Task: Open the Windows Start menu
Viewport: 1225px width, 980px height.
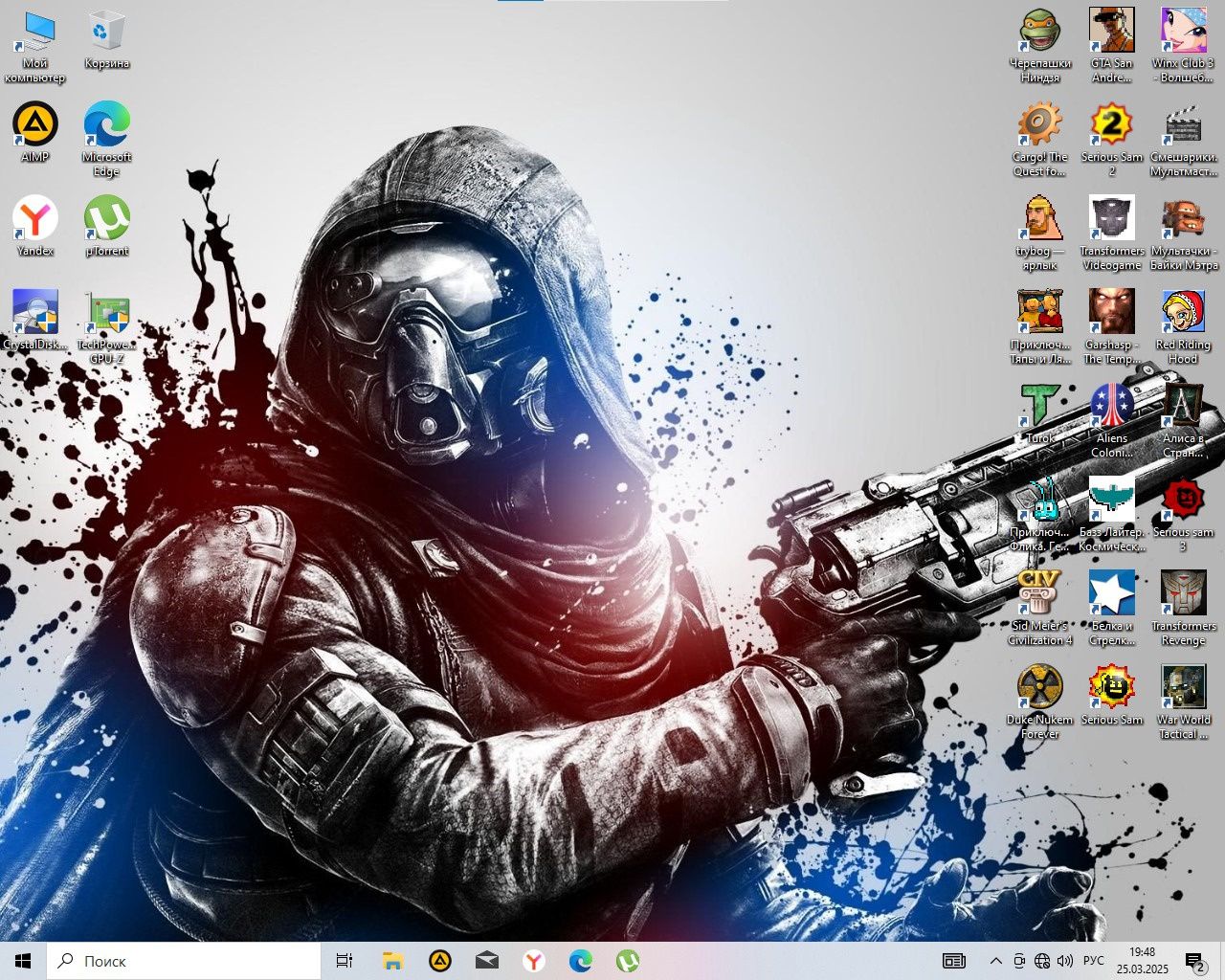Action: (x=23, y=961)
